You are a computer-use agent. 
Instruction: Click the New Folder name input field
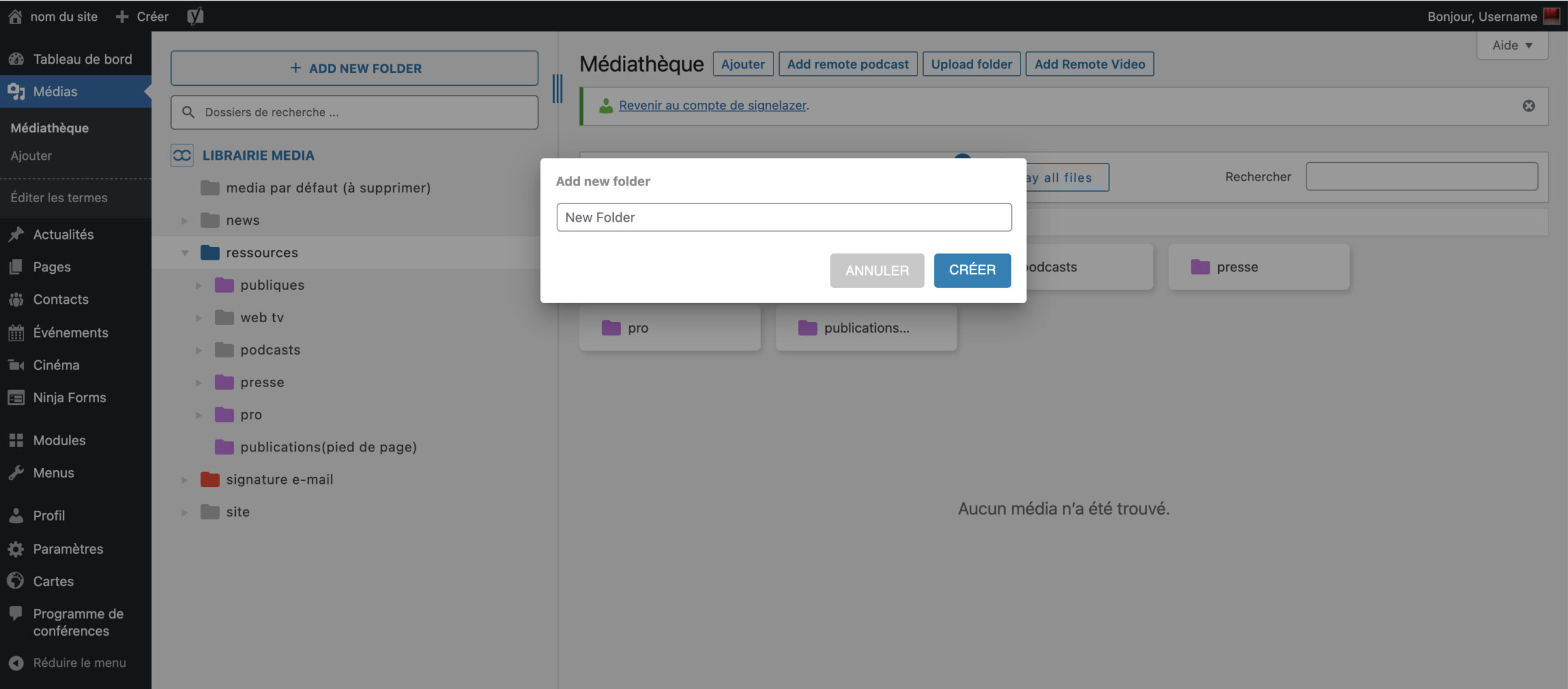click(783, 217)
